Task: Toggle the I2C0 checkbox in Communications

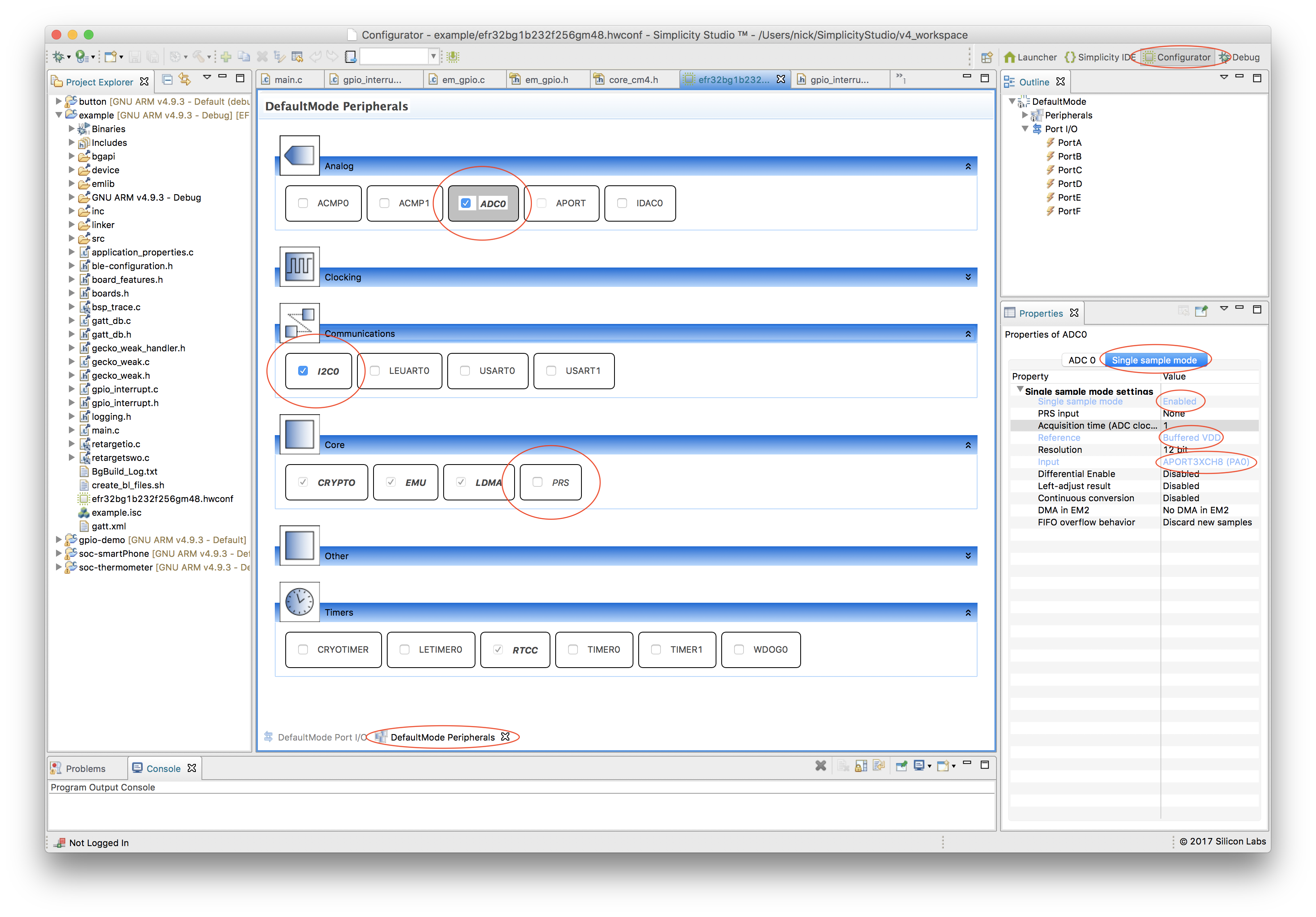Action: tap(303, 371)
